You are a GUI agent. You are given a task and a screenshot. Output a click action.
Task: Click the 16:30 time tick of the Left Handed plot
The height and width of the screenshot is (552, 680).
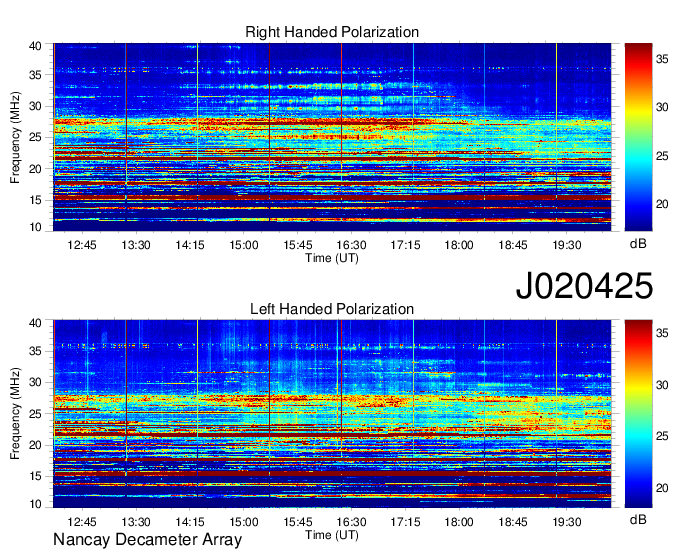pyautogui.click(x=351, y=522)
